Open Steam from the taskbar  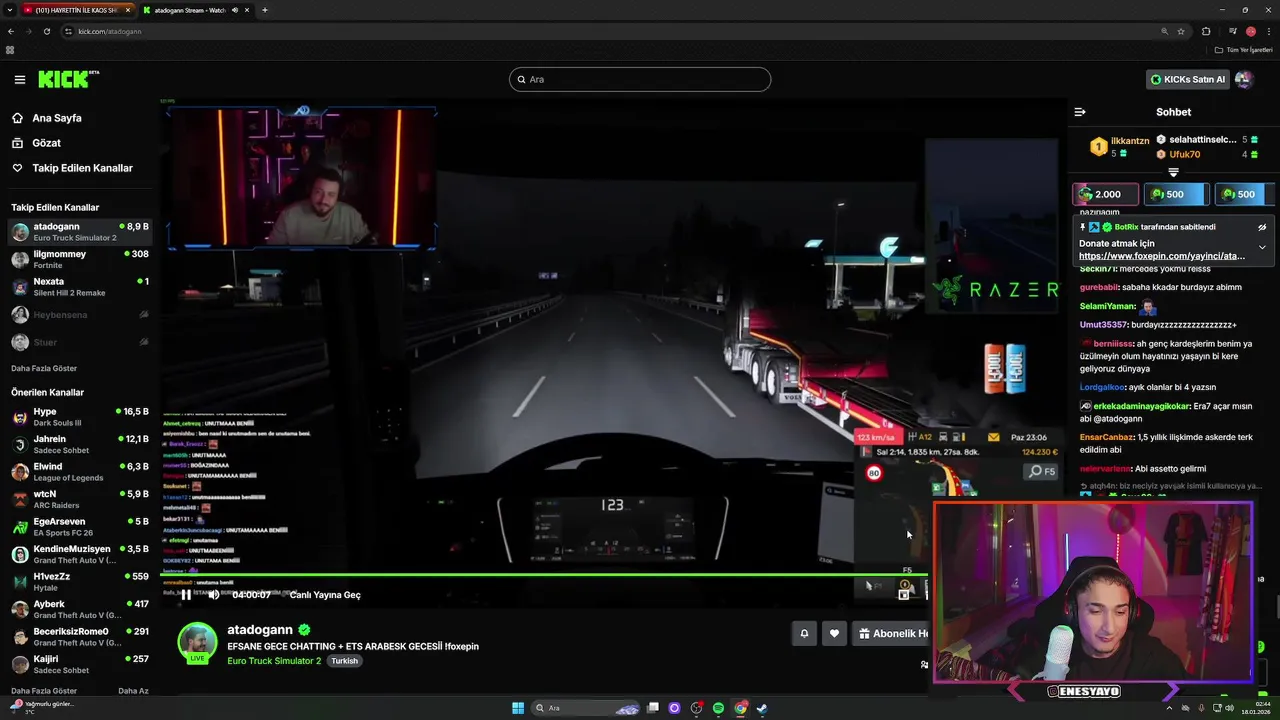[762, 708]
